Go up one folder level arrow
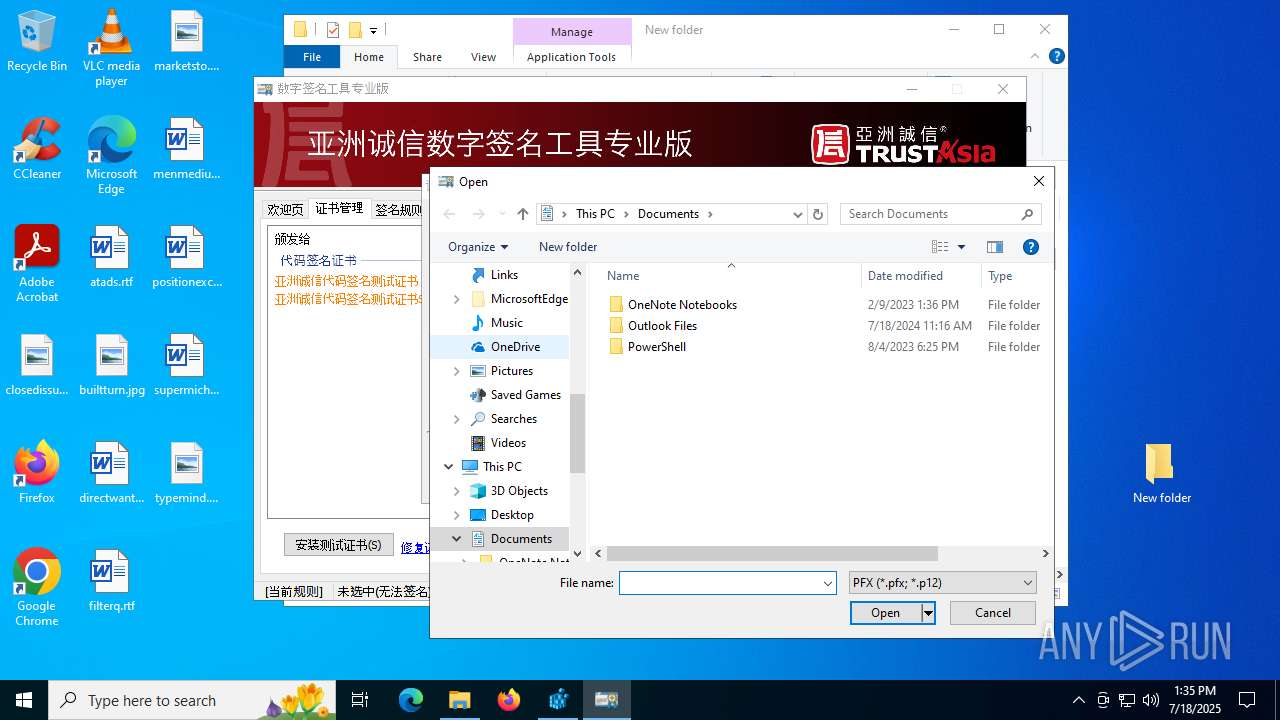The width and height of the screenshot is (1280, 720). click(x=522, y=214)
